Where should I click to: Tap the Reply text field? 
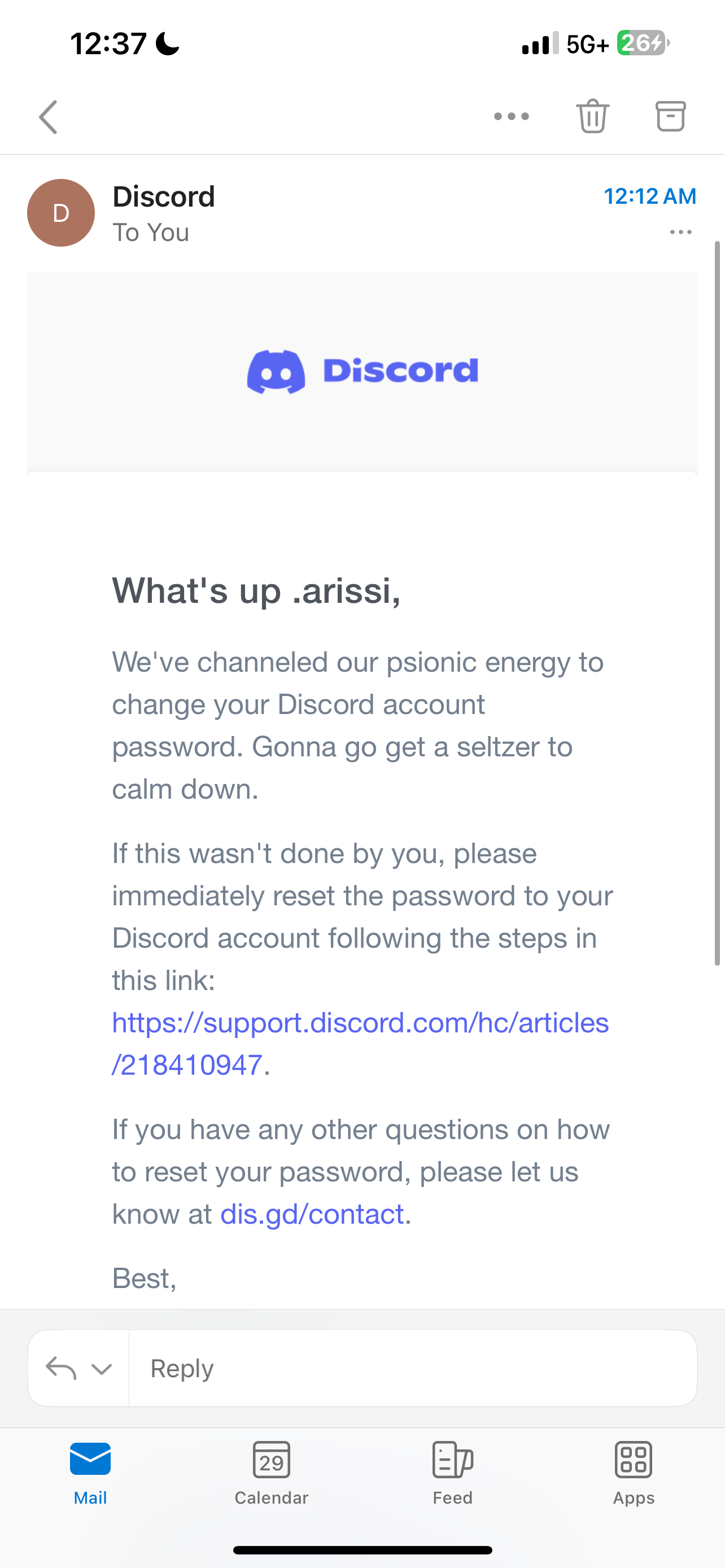pyautogui.click(x=413, y=1368)
